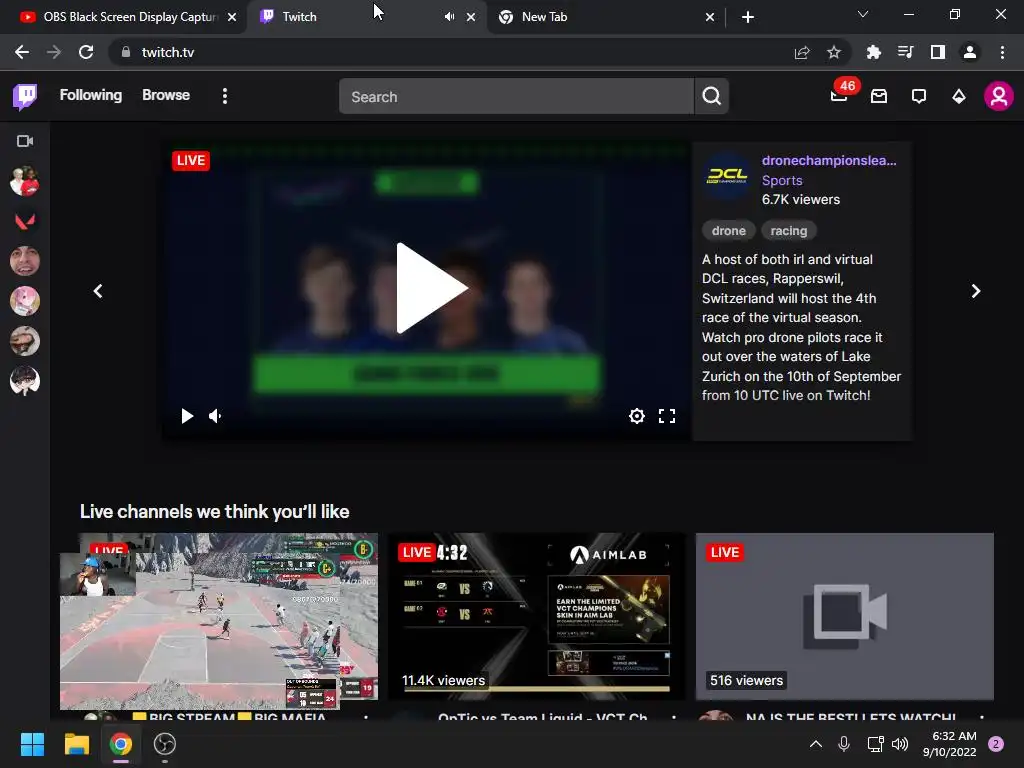Screen dimensions: 1024x768
Task: Open media controls icon in toolbar
Action: click(x=905, y=52)
